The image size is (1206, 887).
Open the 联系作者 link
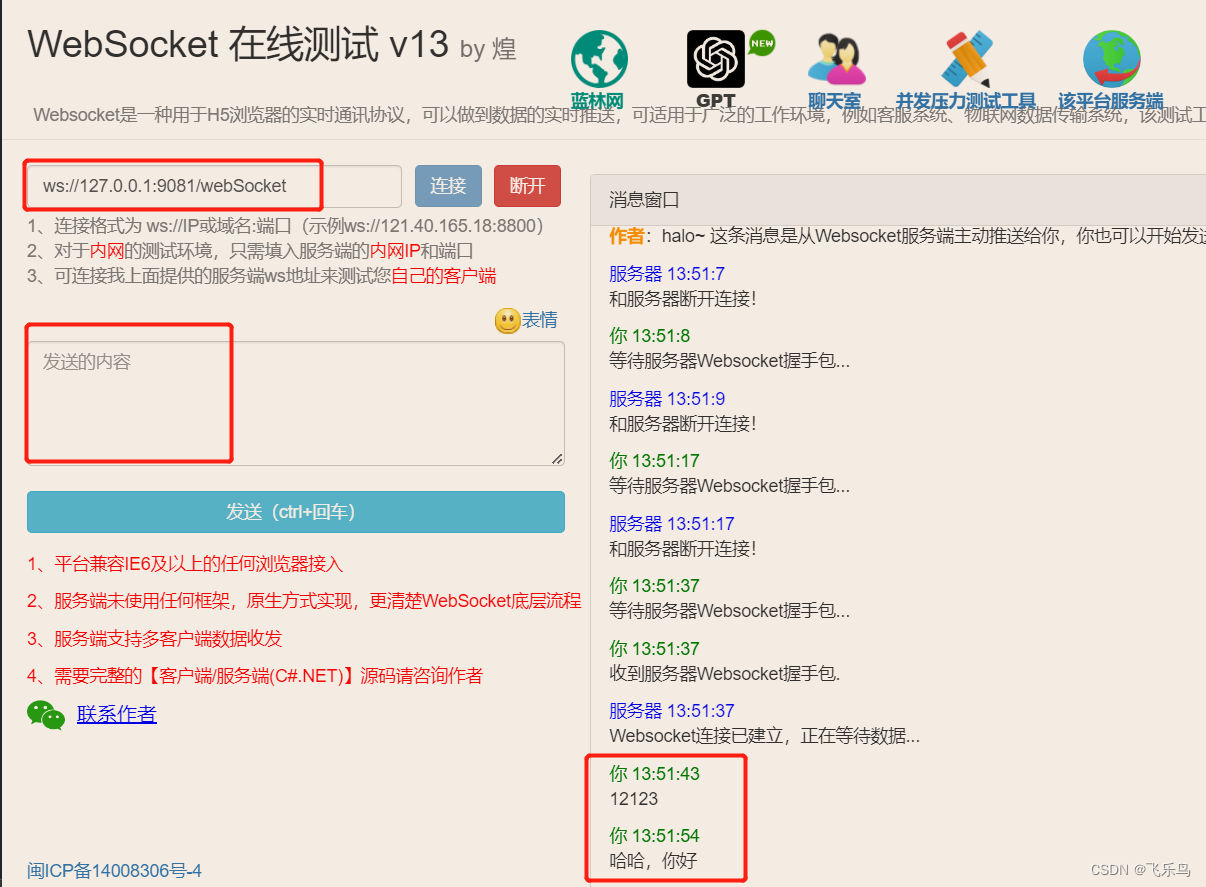[x=116, y=713]
